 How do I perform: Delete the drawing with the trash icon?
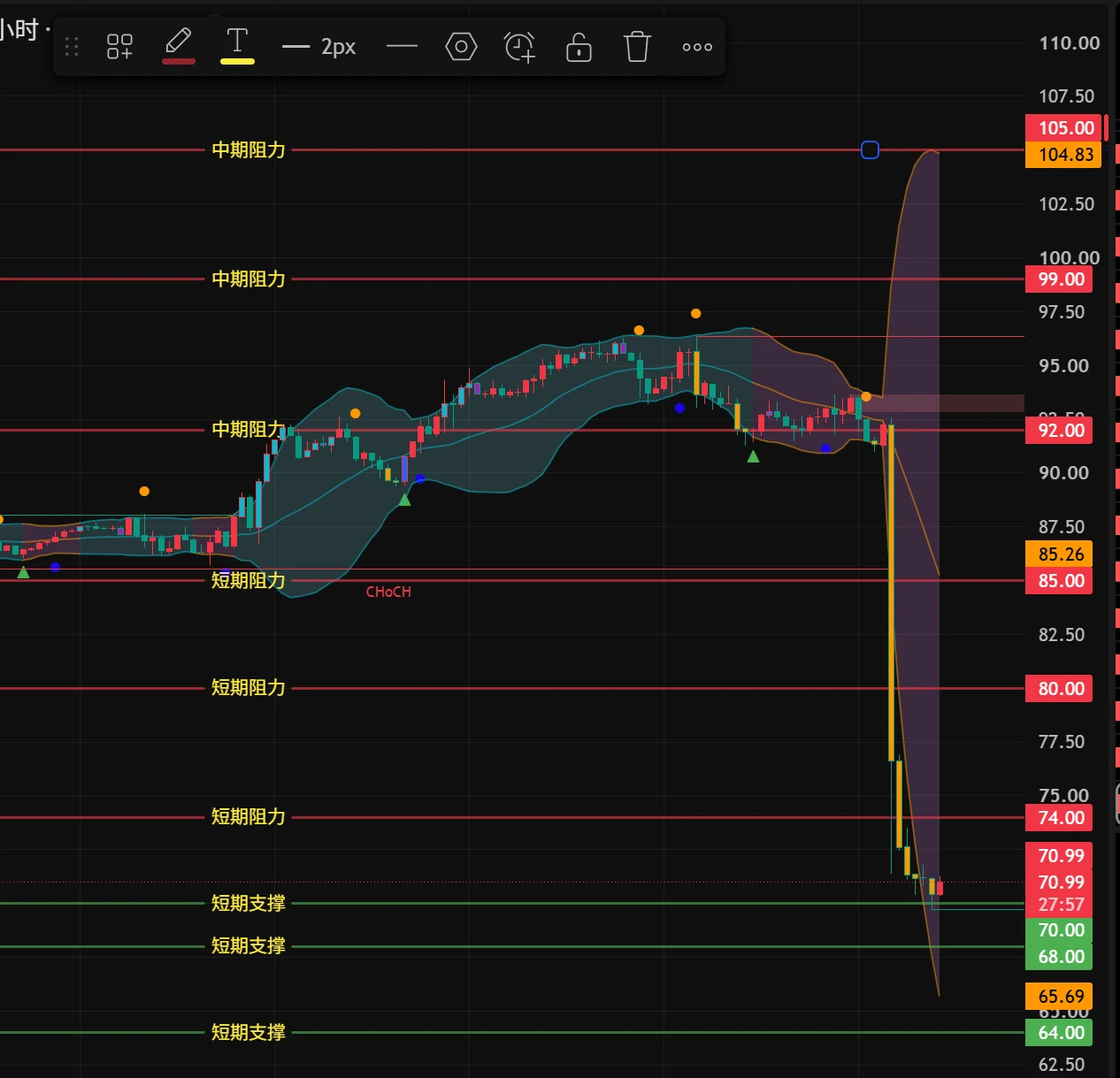(637, 46)
